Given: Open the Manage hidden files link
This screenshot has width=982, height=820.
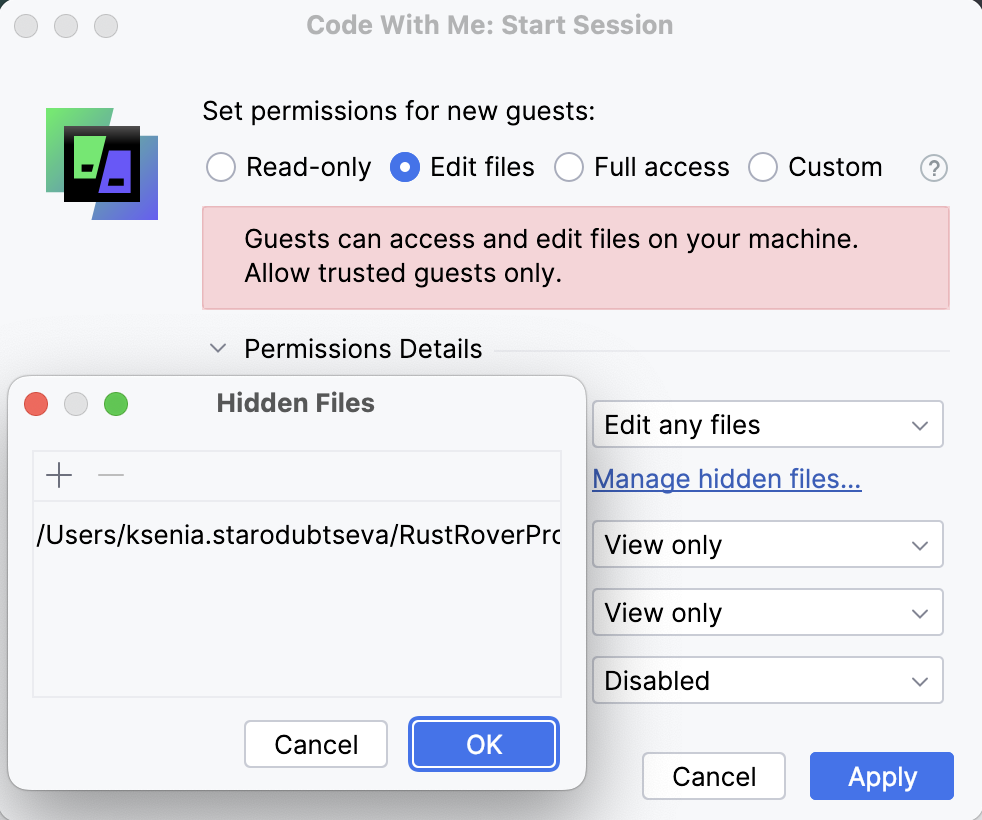Looking at the screenshot, I should tap(726, 479).
